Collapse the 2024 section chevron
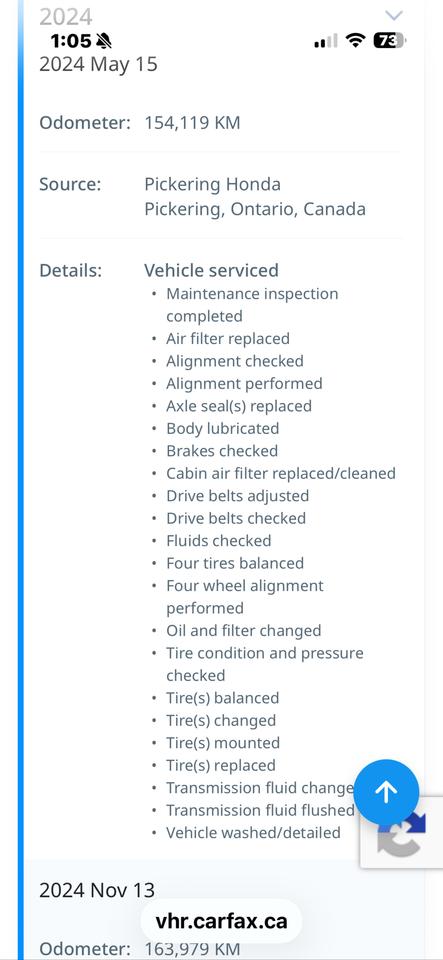The image size is (443, 960). click(393, 15)
